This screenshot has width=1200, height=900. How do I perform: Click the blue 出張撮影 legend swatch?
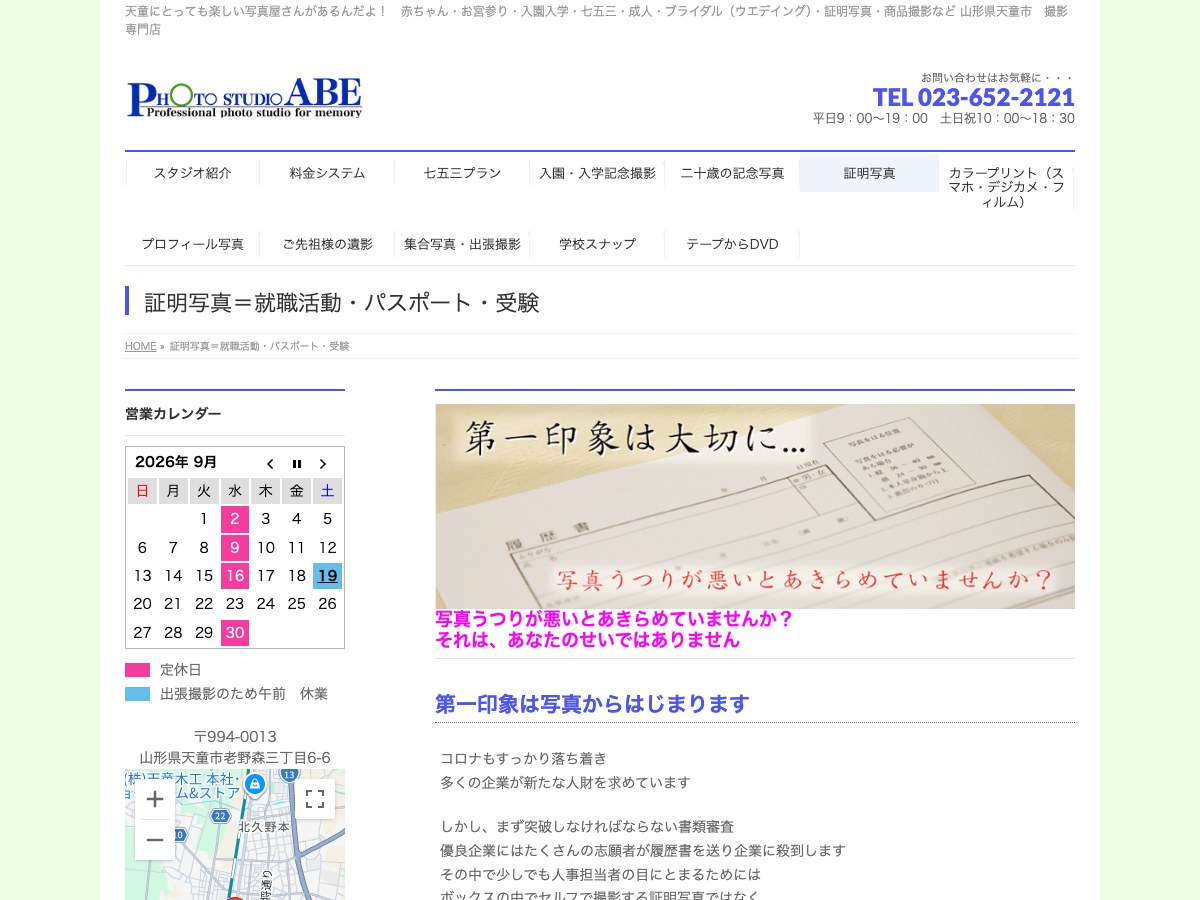coord(137,694)
